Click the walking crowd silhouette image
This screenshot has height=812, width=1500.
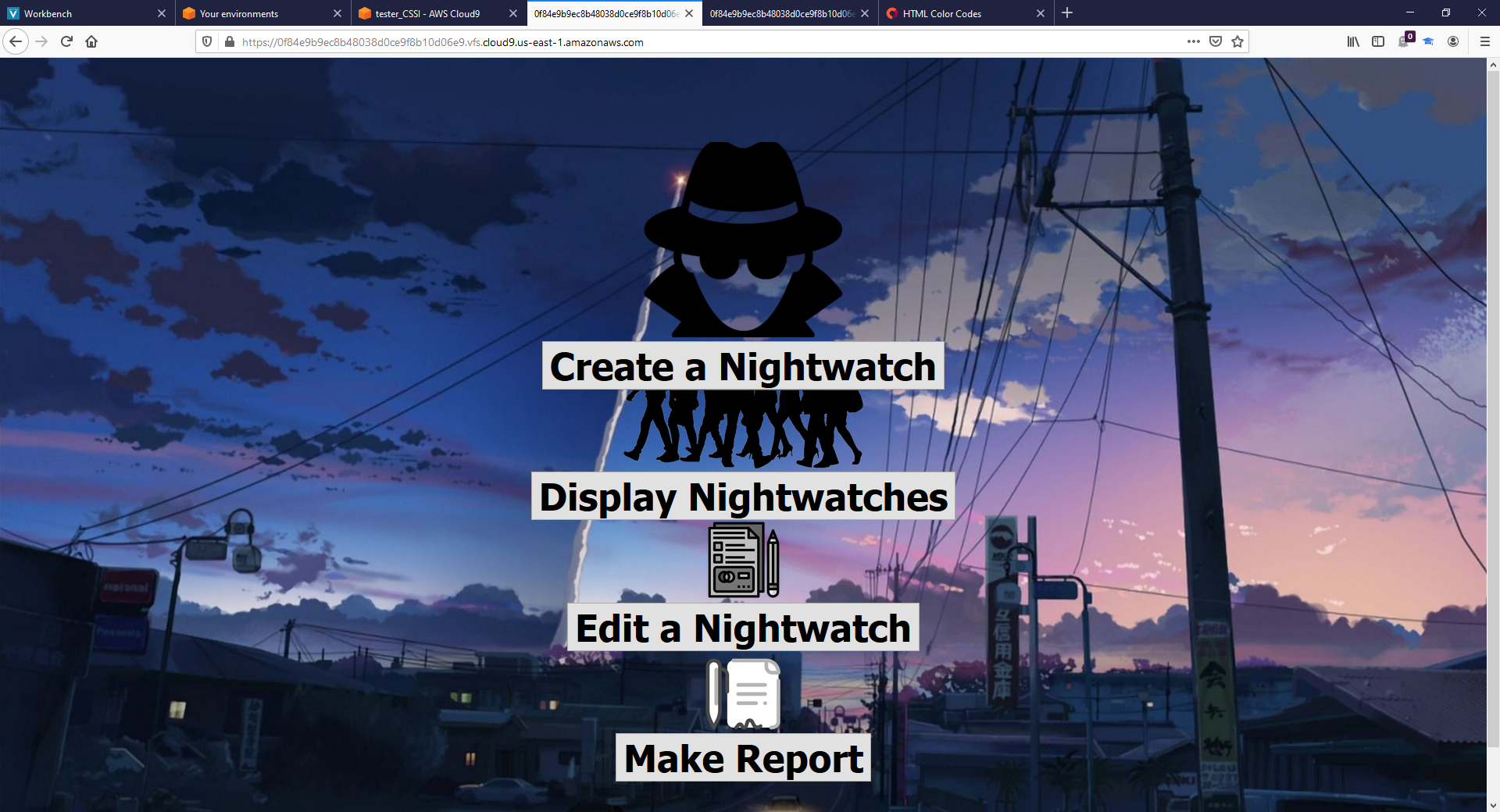[743, 429]
